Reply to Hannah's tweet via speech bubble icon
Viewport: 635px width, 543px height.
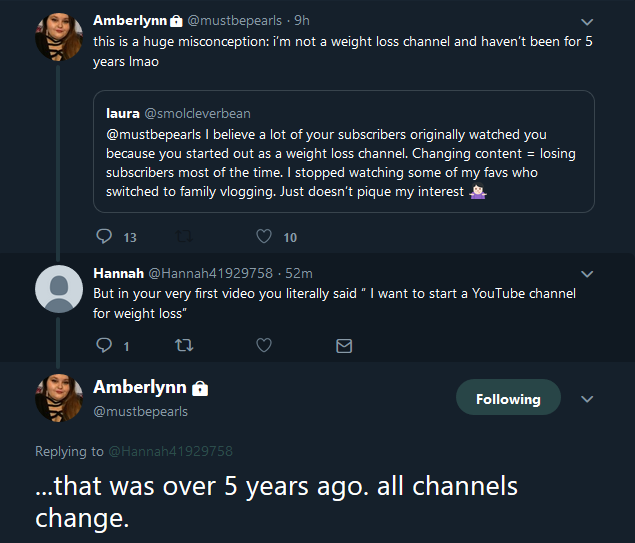(x=104, y=345)
